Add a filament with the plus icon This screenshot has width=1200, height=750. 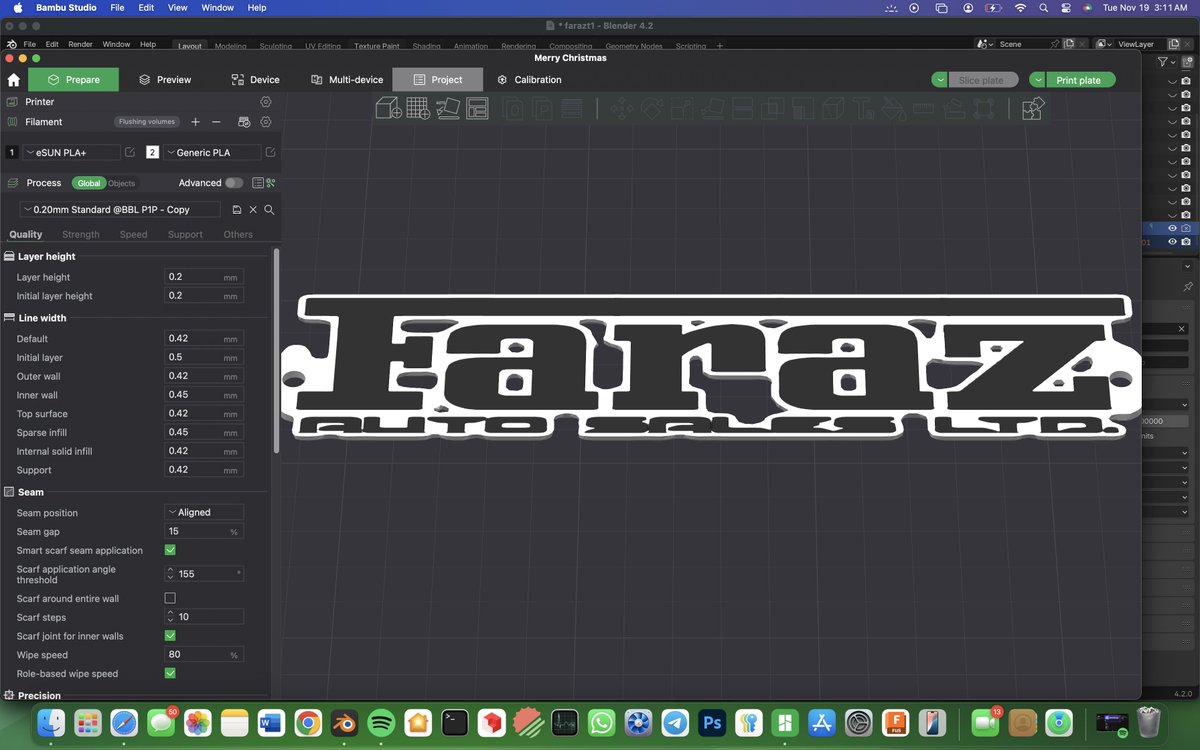point(195,122)
